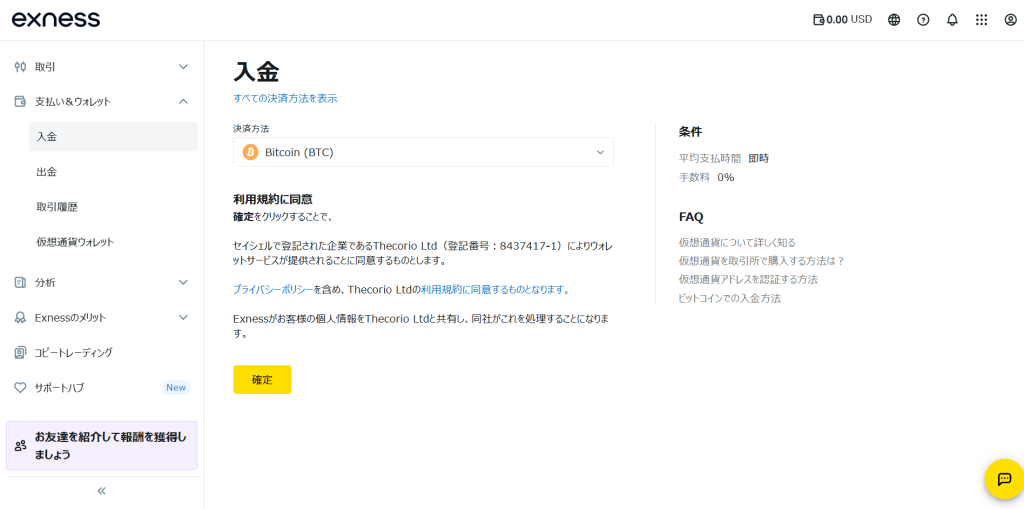The height and width of the screenshot is (509, 1024).
Task: Click the New badge on サポートハブ
Action: (x=176, y=387)
